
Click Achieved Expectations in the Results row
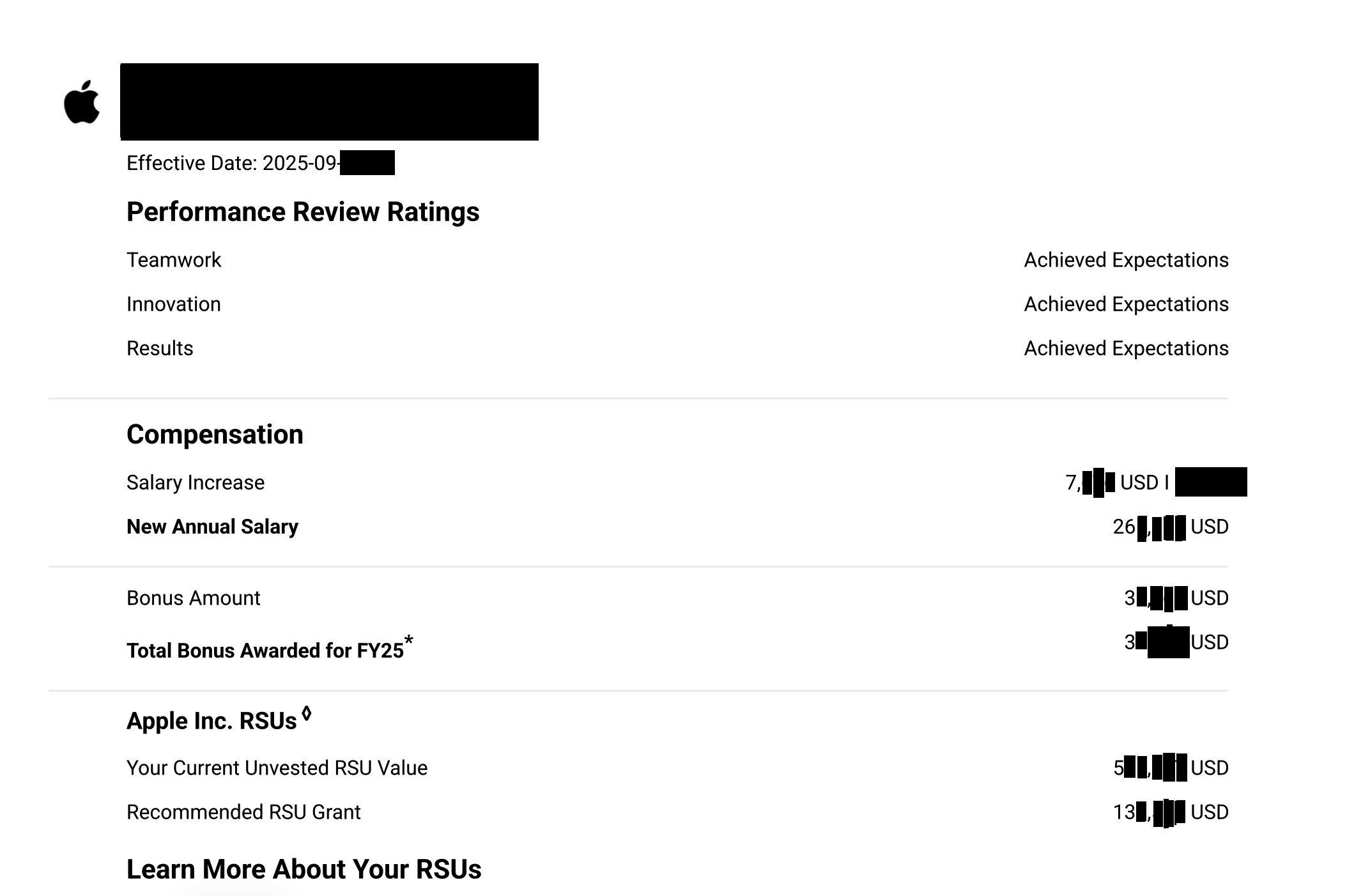1126,348
